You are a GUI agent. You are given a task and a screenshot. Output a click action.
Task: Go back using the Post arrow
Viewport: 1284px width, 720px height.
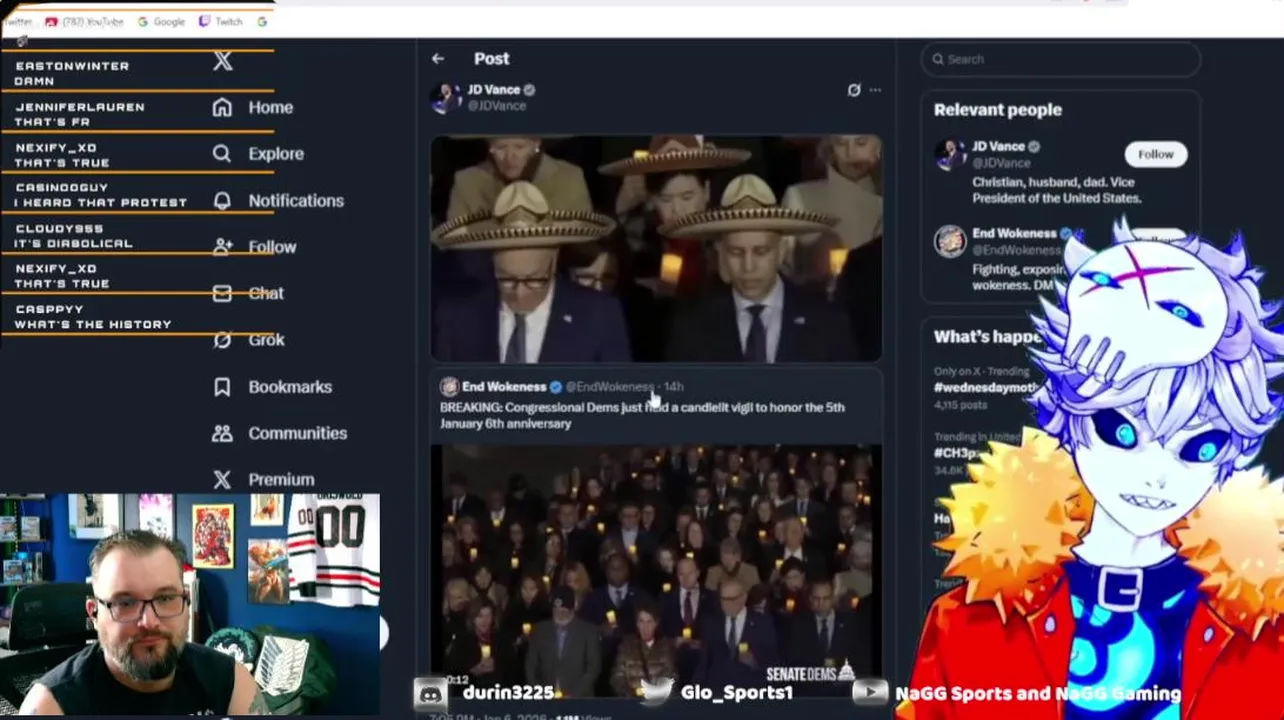(x=438, y=59)
